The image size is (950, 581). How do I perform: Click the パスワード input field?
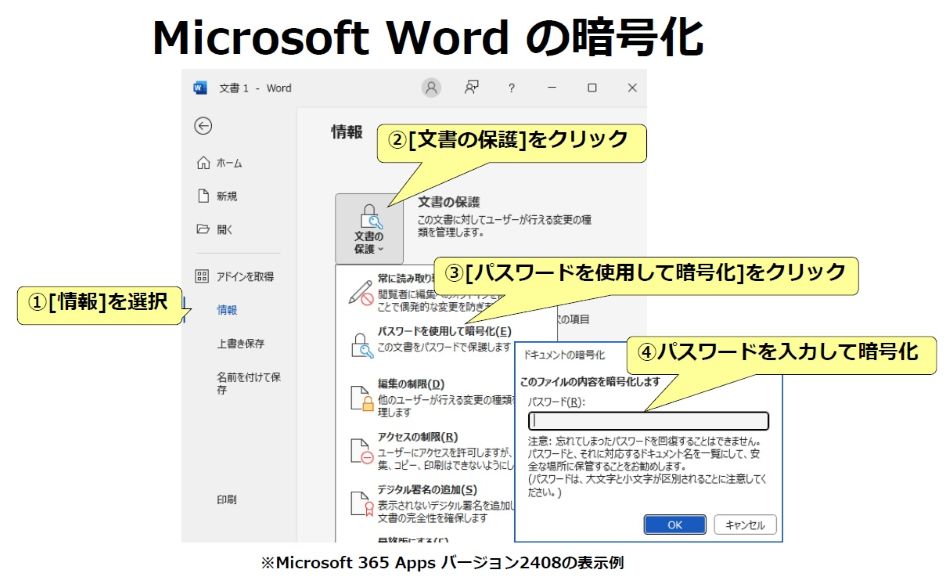click(x=648, y=421)
